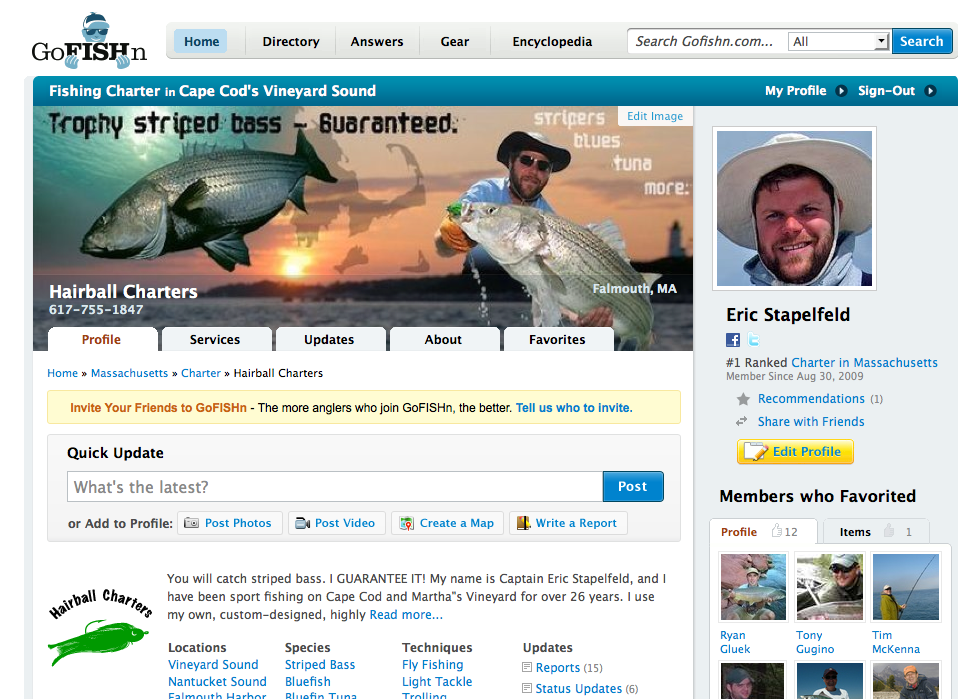
Task: Open the Answers nav item
Action: pyautogui.click(x=377, y=41)
